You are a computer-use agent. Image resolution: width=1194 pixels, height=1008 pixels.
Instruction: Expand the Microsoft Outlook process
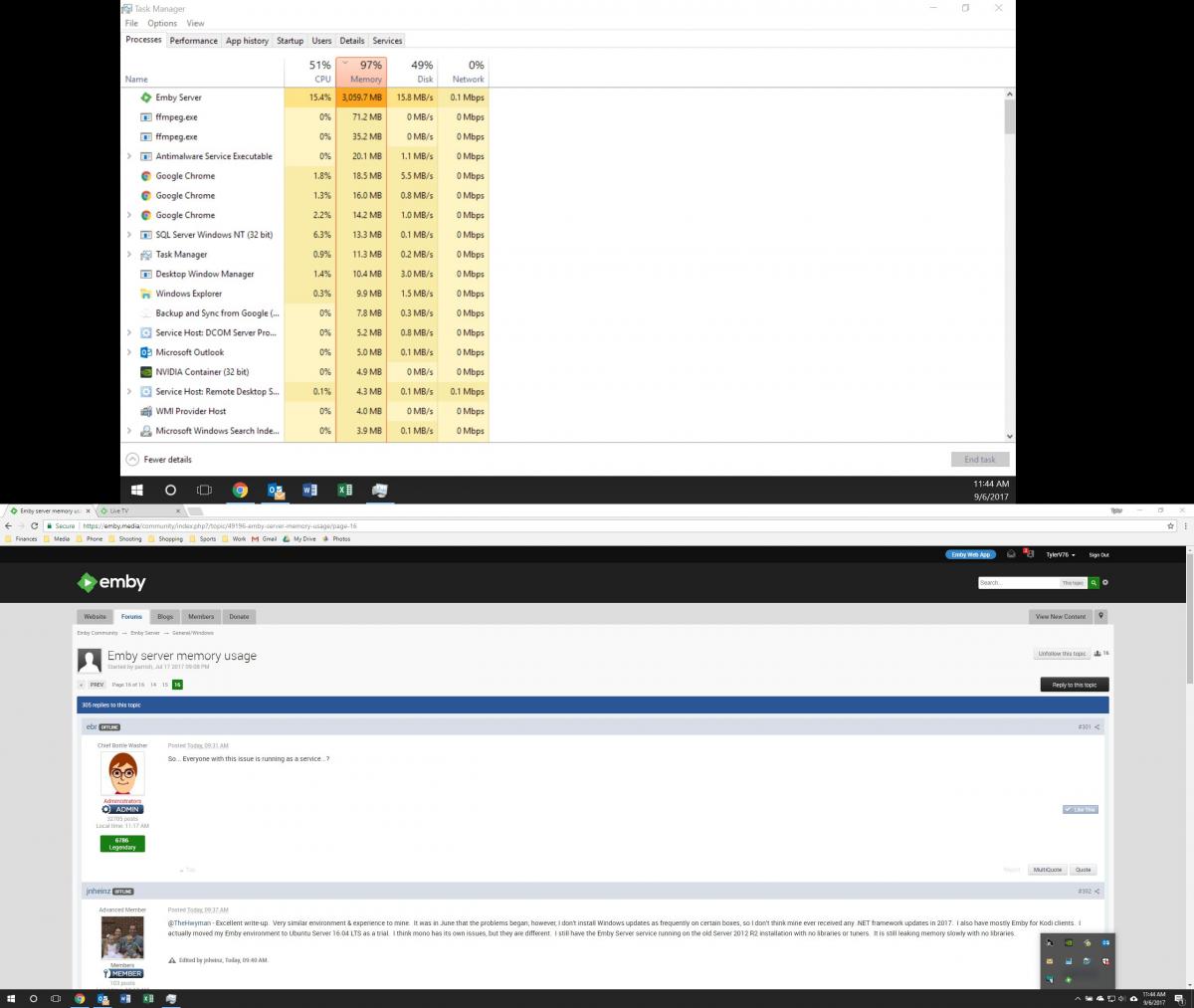coord(129,352)
